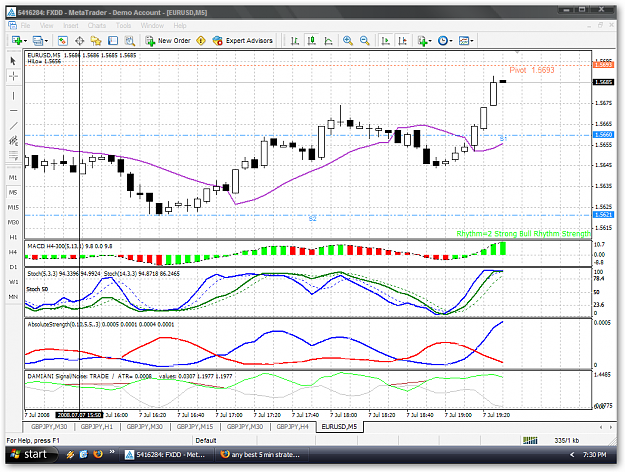The image size is (625, 472).
Task: Open the Navigator folder-star icon
Action: tap(96, 41)
